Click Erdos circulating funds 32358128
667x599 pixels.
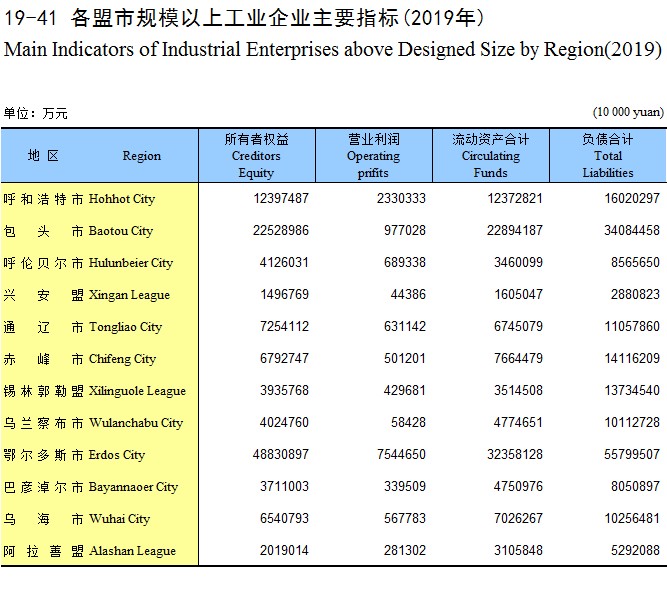[x=515, y=454]
